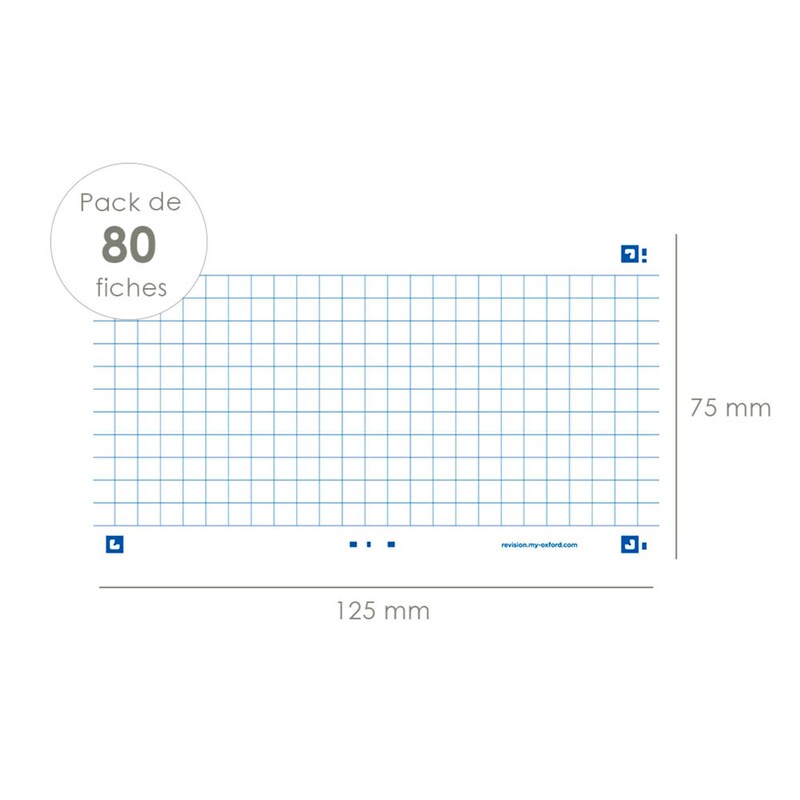Click the bottom-left blue square logo
The height and width of the screenshot is (800, 800).
click(115, 544)
